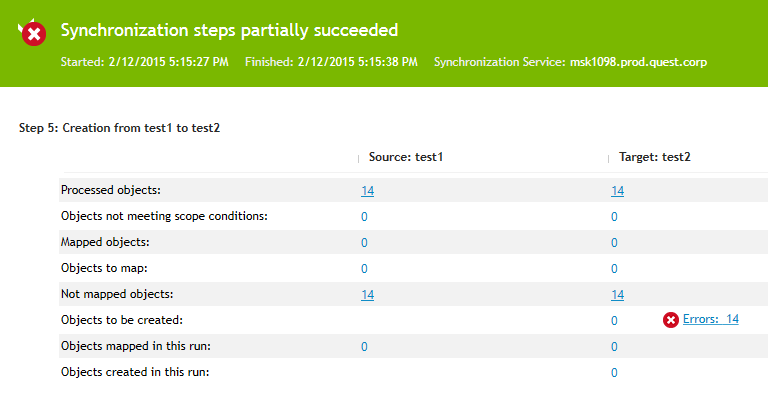Image resolution: width=768 pixels, height=396 pixels.
Task: Click Target Objects to map value
Action: (x=614, y=269)
